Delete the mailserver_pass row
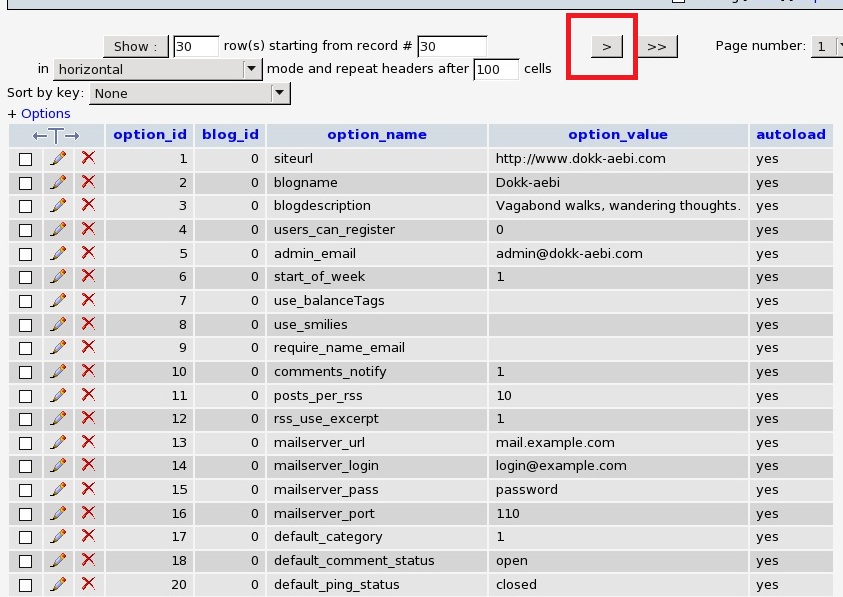Image resolution: width=843 pixels, height=597 pixels. (88, 490)
